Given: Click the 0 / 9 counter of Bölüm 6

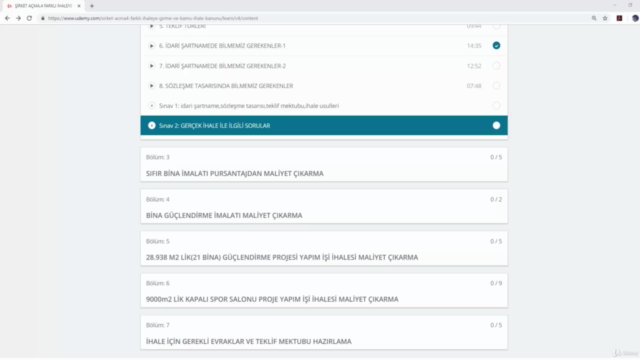Looking at the screenshot, I should pyautogui.click(x=496, y=283).
